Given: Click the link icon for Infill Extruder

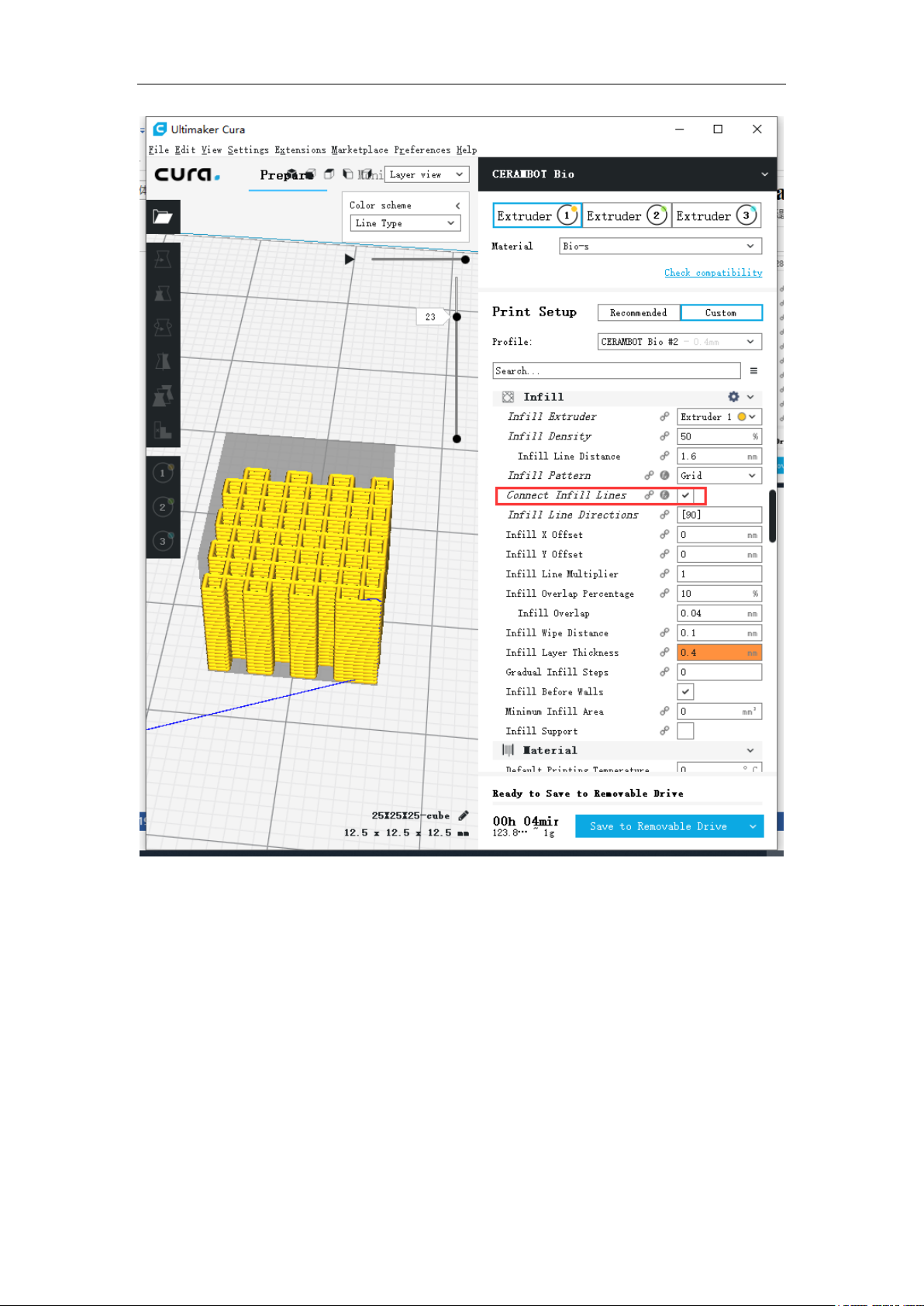Looking at the screenshot, I should point(664,417).
